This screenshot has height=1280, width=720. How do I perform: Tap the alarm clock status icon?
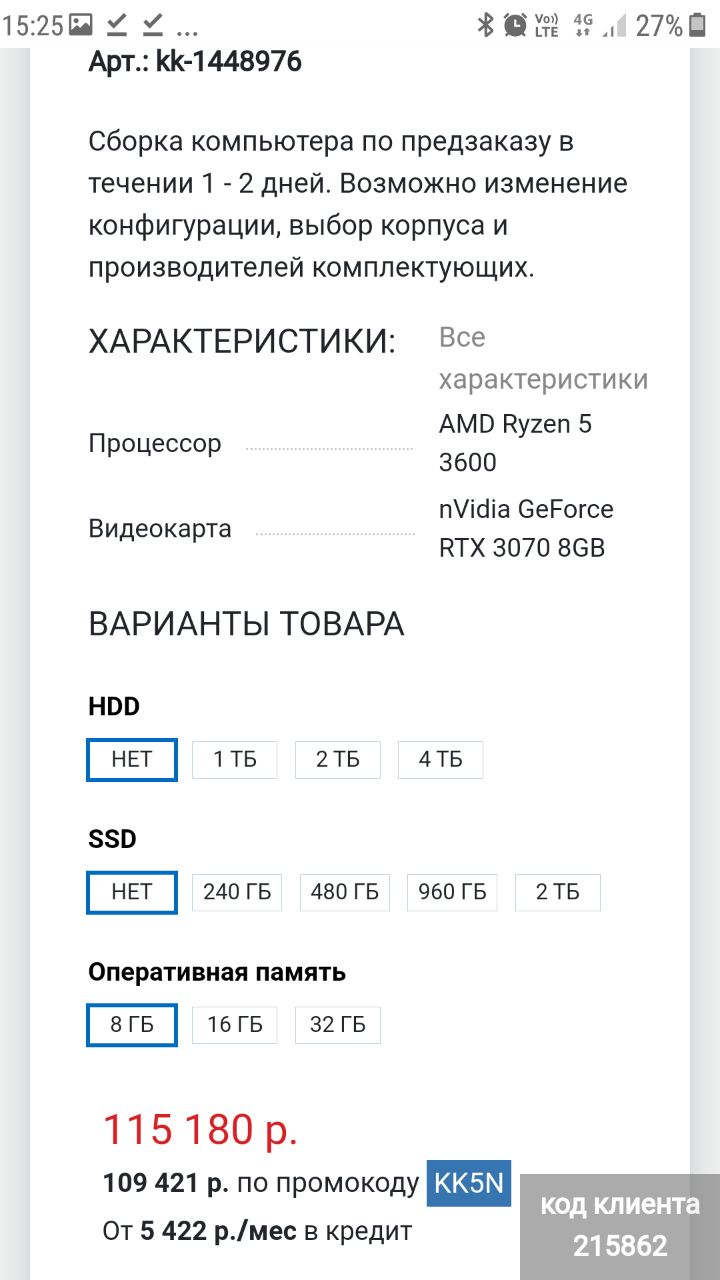[x=516, y=25]
